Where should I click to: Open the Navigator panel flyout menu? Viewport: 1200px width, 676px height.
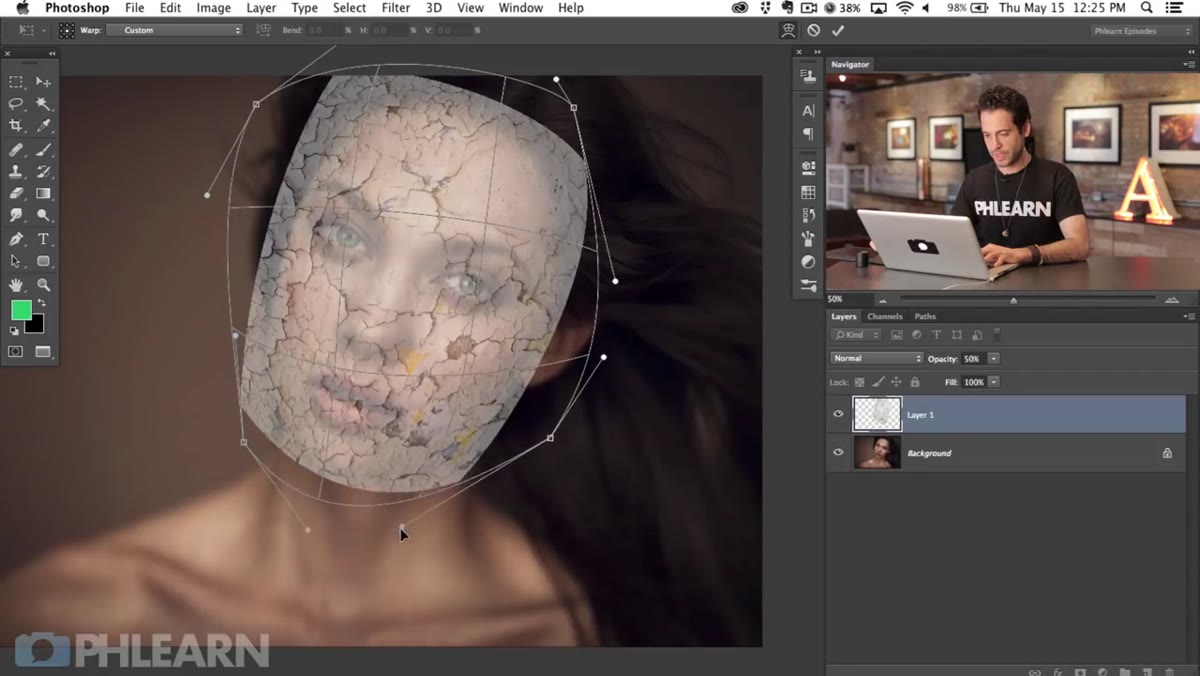coord(1188,64)
